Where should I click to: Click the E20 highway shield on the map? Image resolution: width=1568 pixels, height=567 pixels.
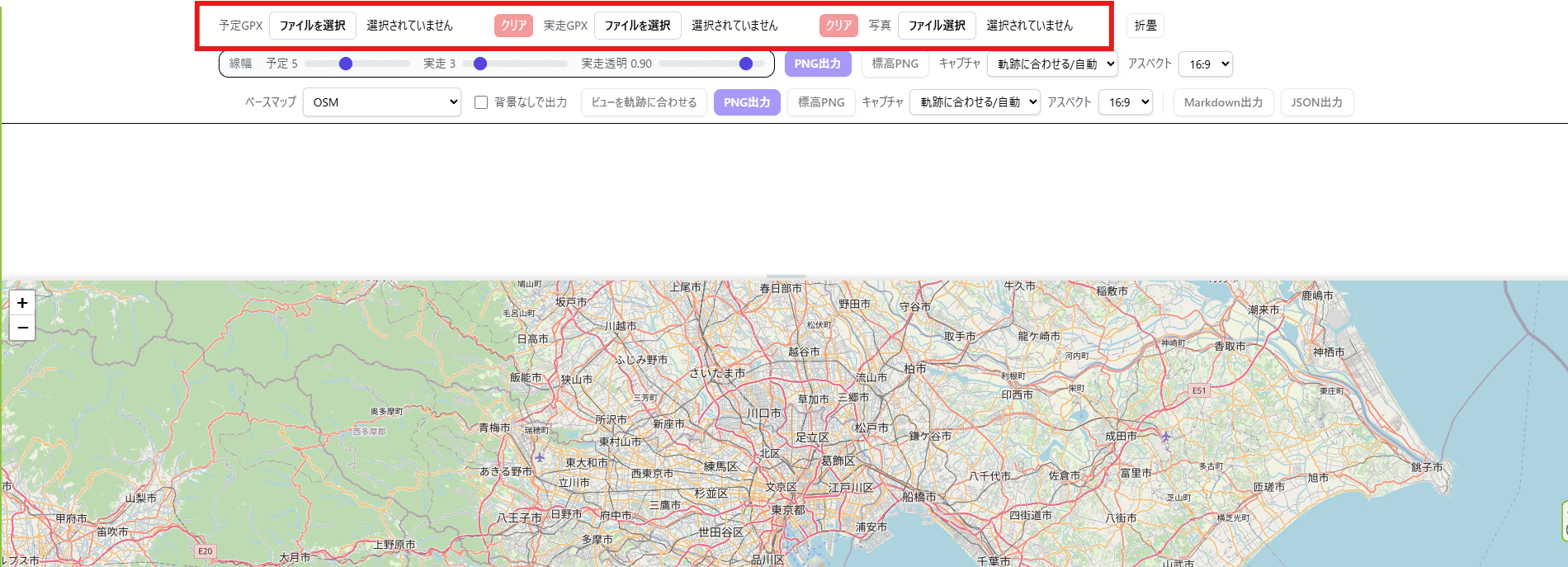click(x=205, y=550)
